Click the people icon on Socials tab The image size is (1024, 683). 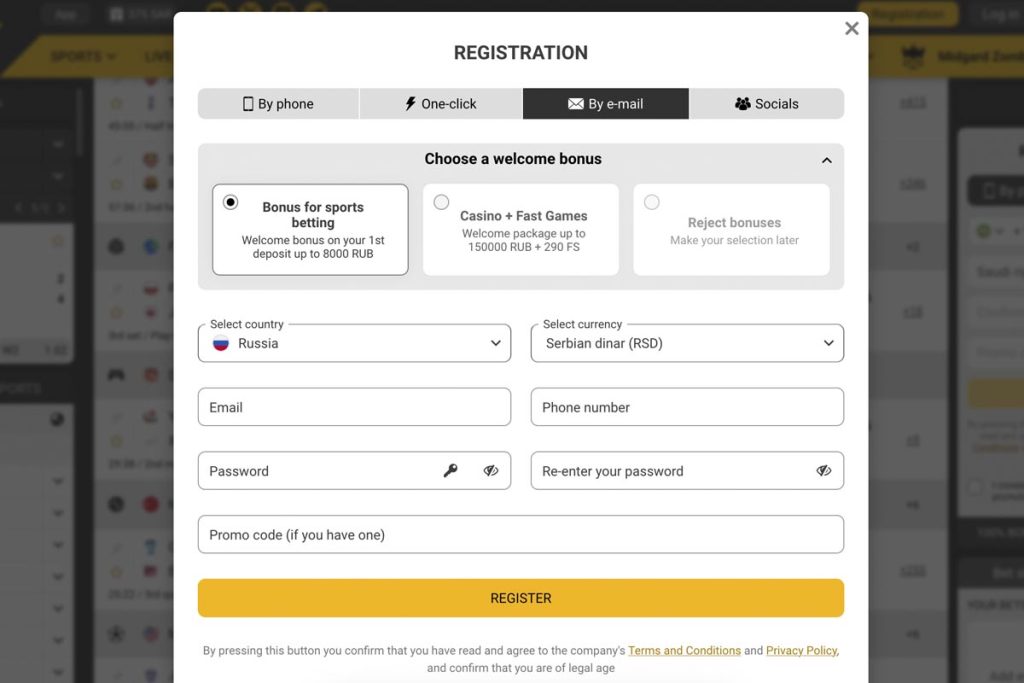tap(742, 104)
